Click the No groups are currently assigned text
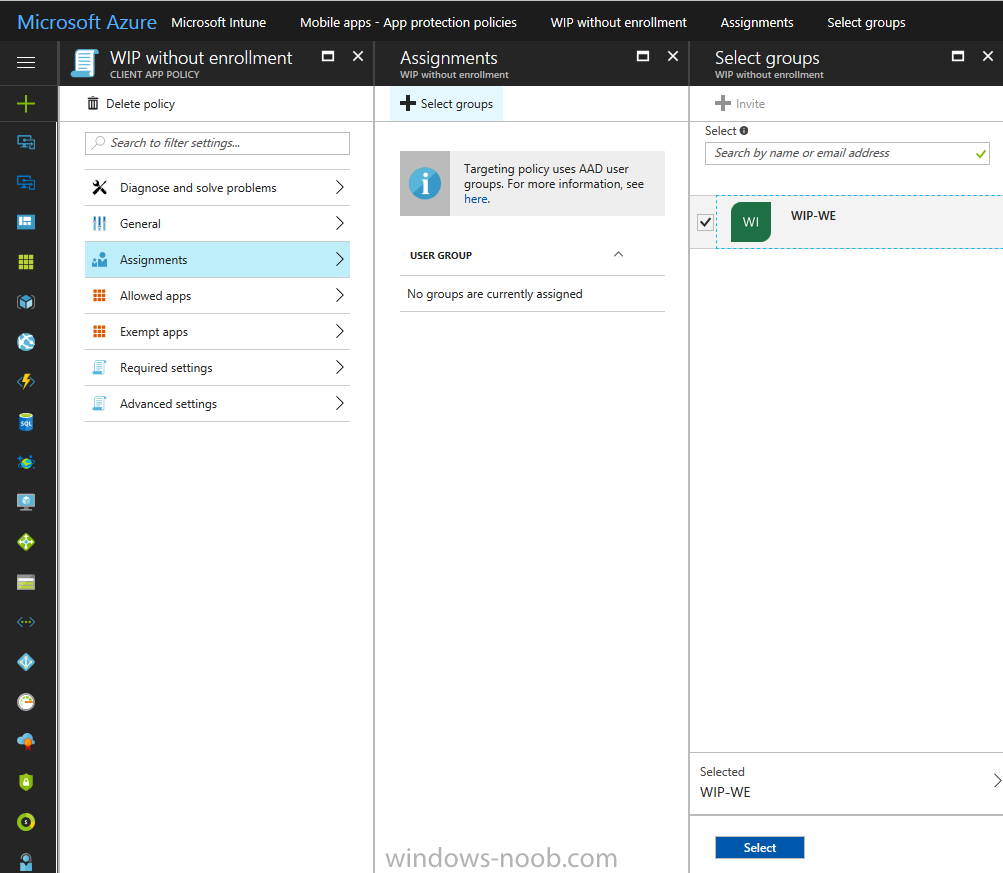 (494, 294)
